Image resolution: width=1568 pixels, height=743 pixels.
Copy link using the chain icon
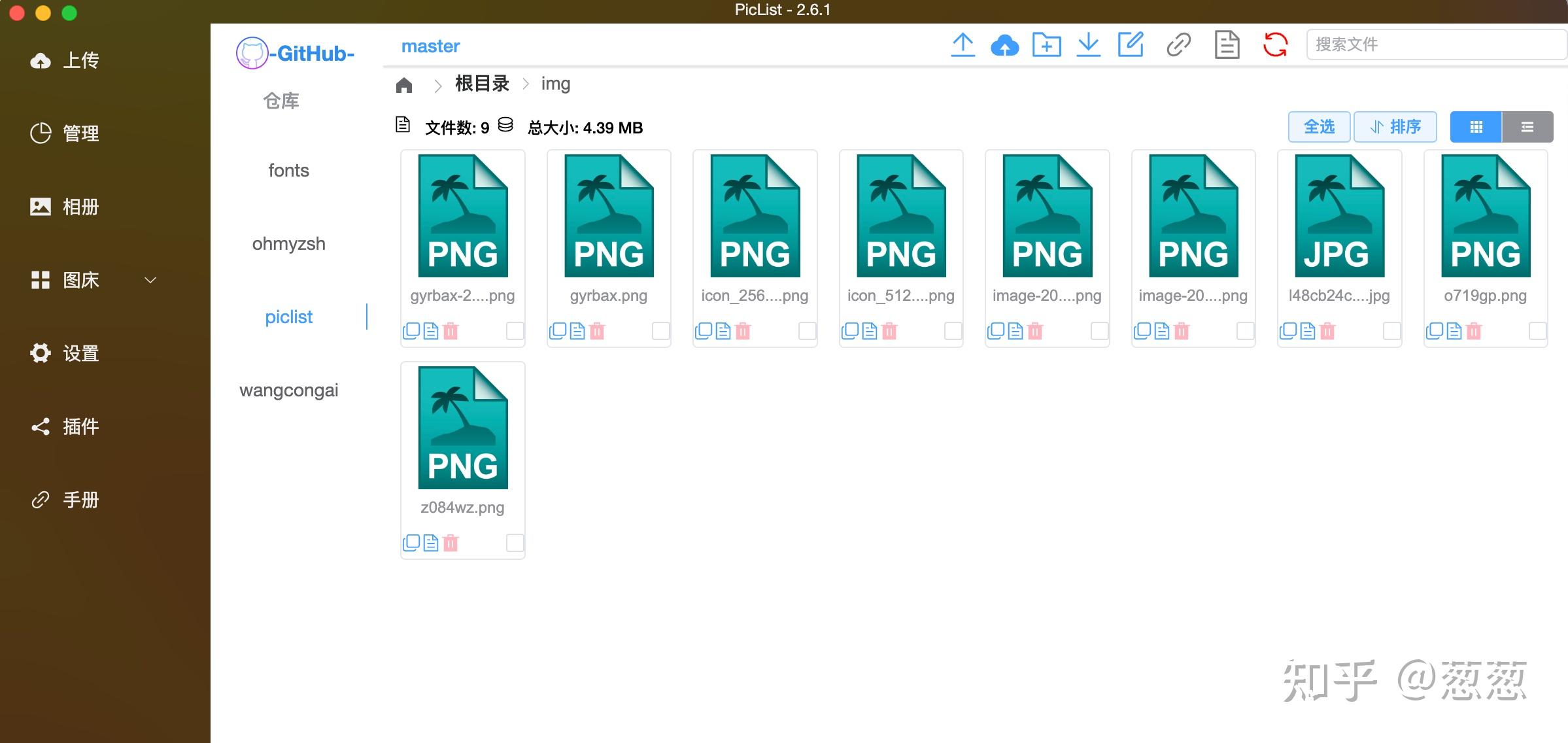click(x=1178, y=44)
